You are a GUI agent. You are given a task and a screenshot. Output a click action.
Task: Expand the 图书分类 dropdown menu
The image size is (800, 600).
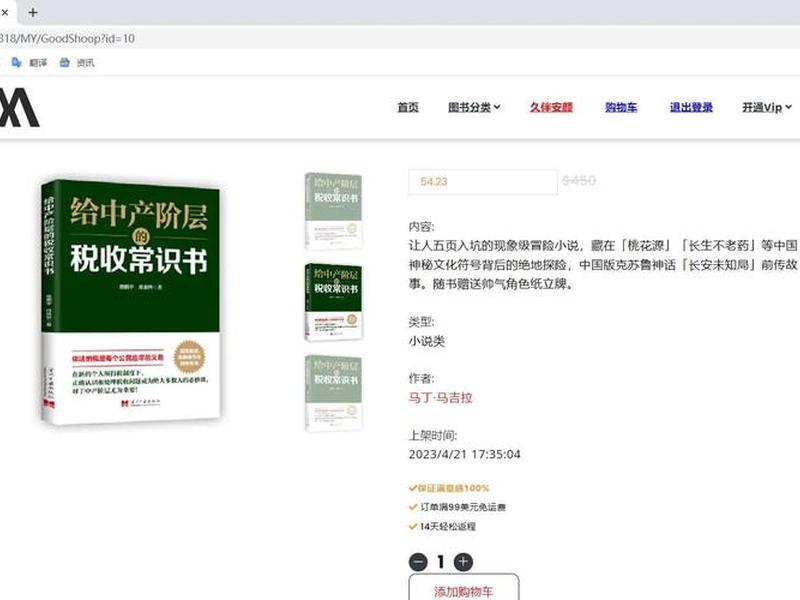(x=474, y=107)
